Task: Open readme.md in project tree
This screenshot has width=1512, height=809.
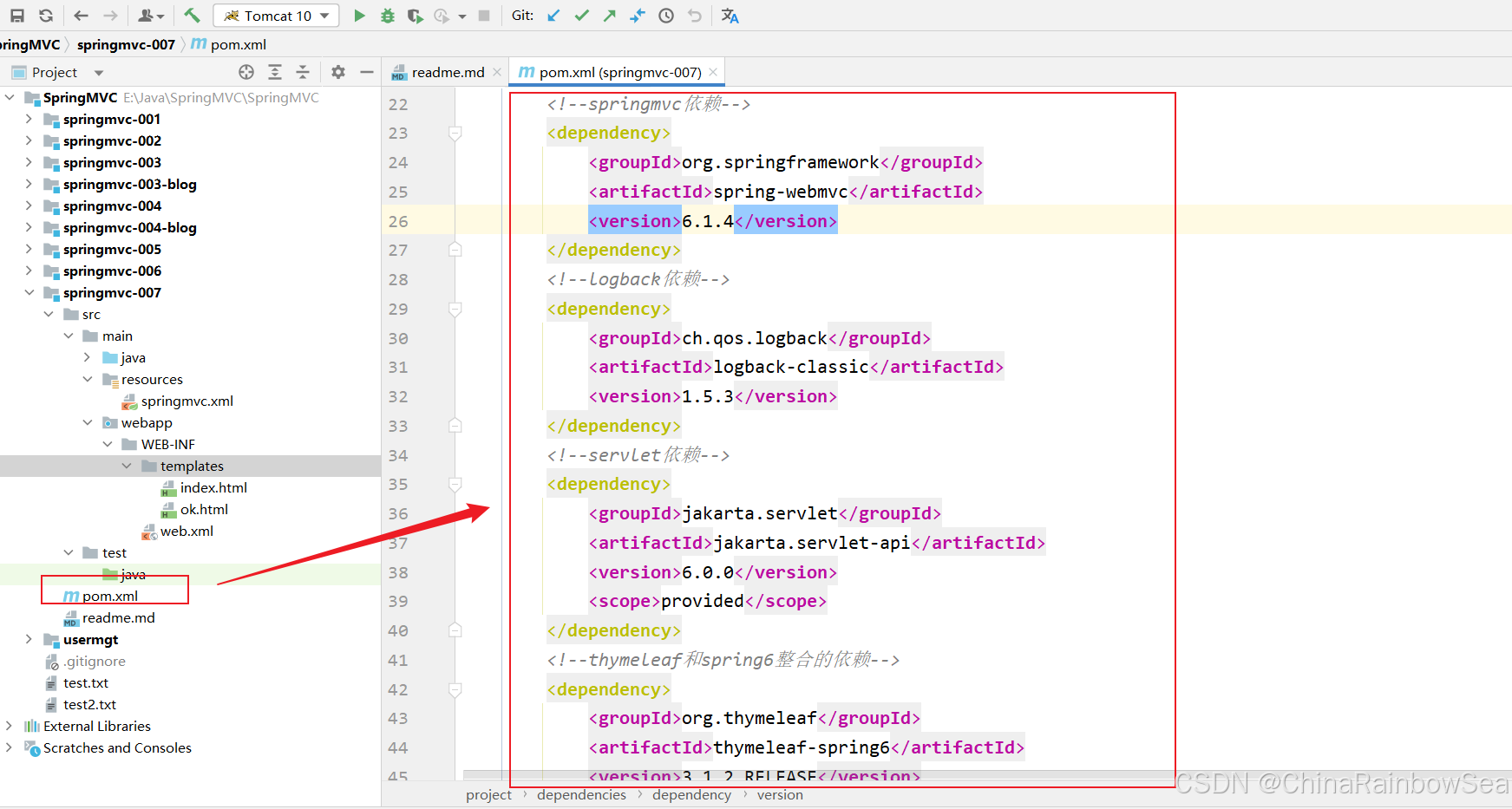Action: (x=109, y=617)
